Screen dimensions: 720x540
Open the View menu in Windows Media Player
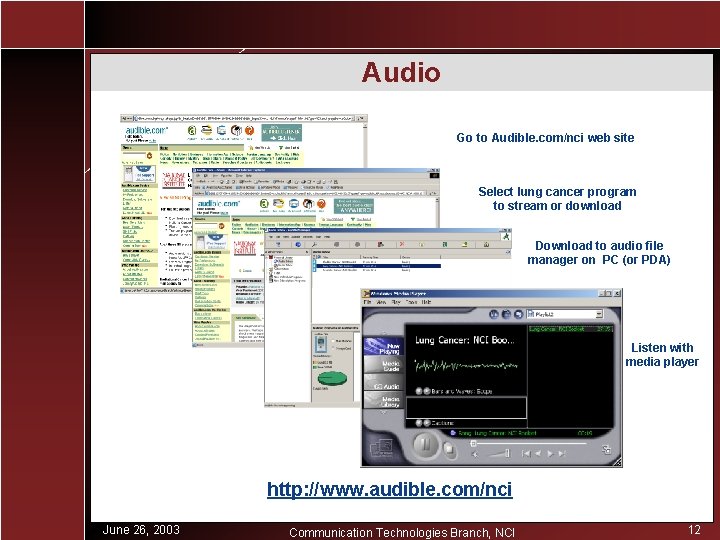(381, 302)
